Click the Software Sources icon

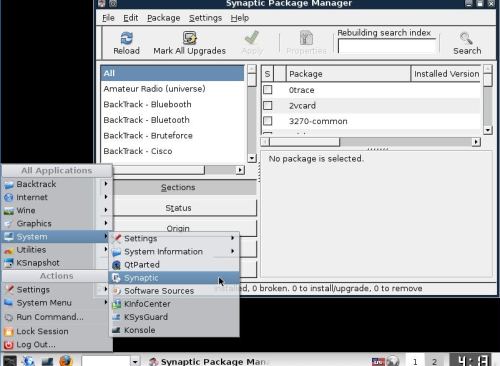(116, 291)
